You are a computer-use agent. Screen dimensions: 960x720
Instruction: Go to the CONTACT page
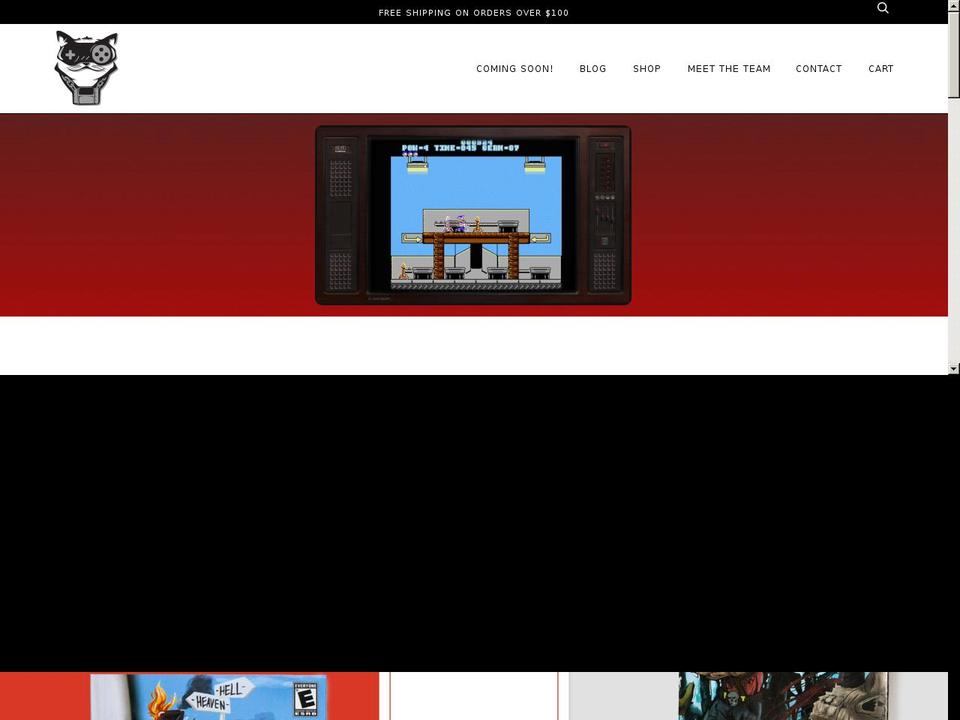coord(819,69)
